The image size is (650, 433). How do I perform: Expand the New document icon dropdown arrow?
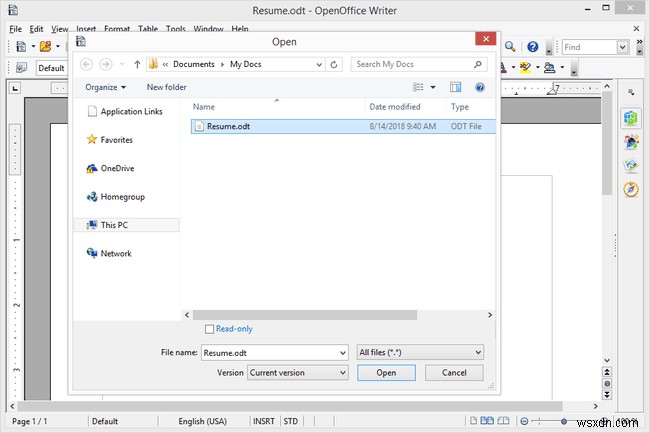coord(33,46)
